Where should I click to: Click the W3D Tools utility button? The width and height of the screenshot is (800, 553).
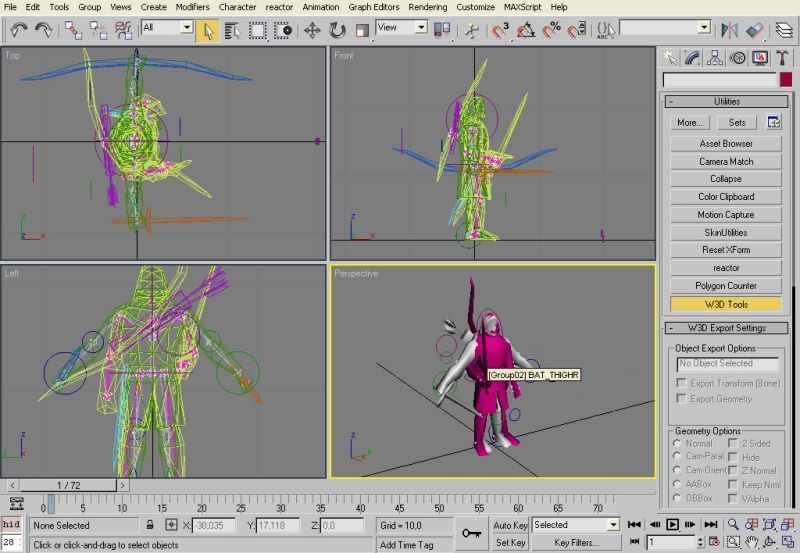726,304
